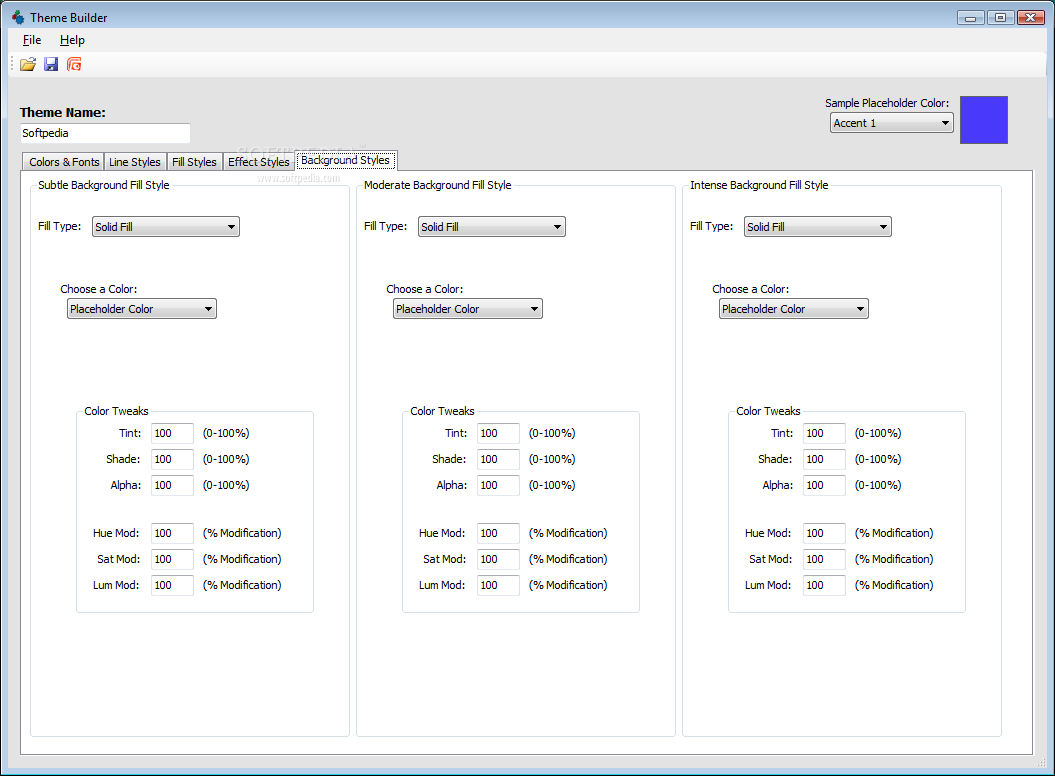This screenshot has width=1055, height=776.
Task: Open the Intense Background Fill Type dropdown
Action: point(817,227)
